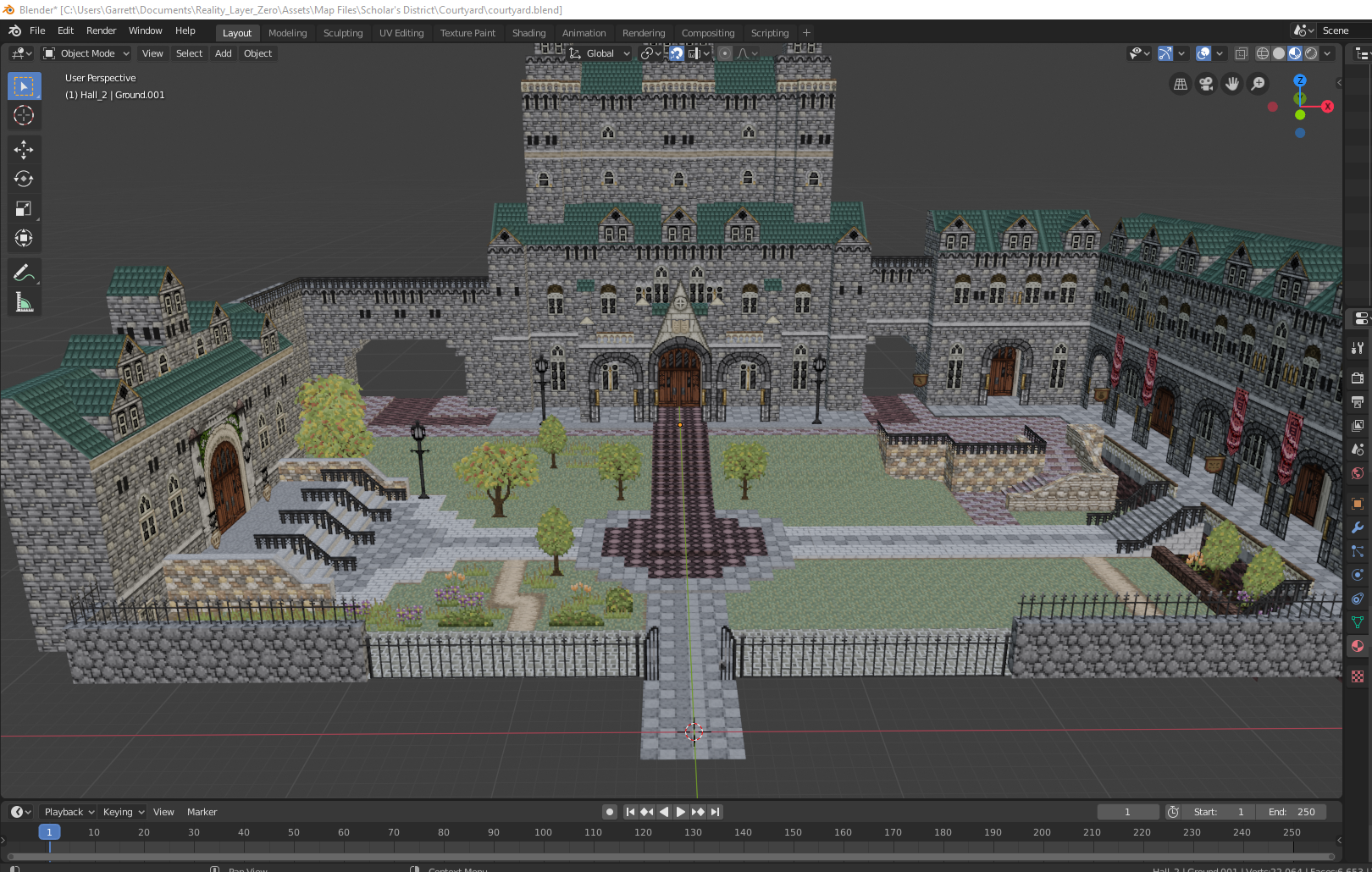Viewport: 1372px width, 872px height.
Task: Switch perspective/orthographic with grid icon
Action: [1181, 84]
